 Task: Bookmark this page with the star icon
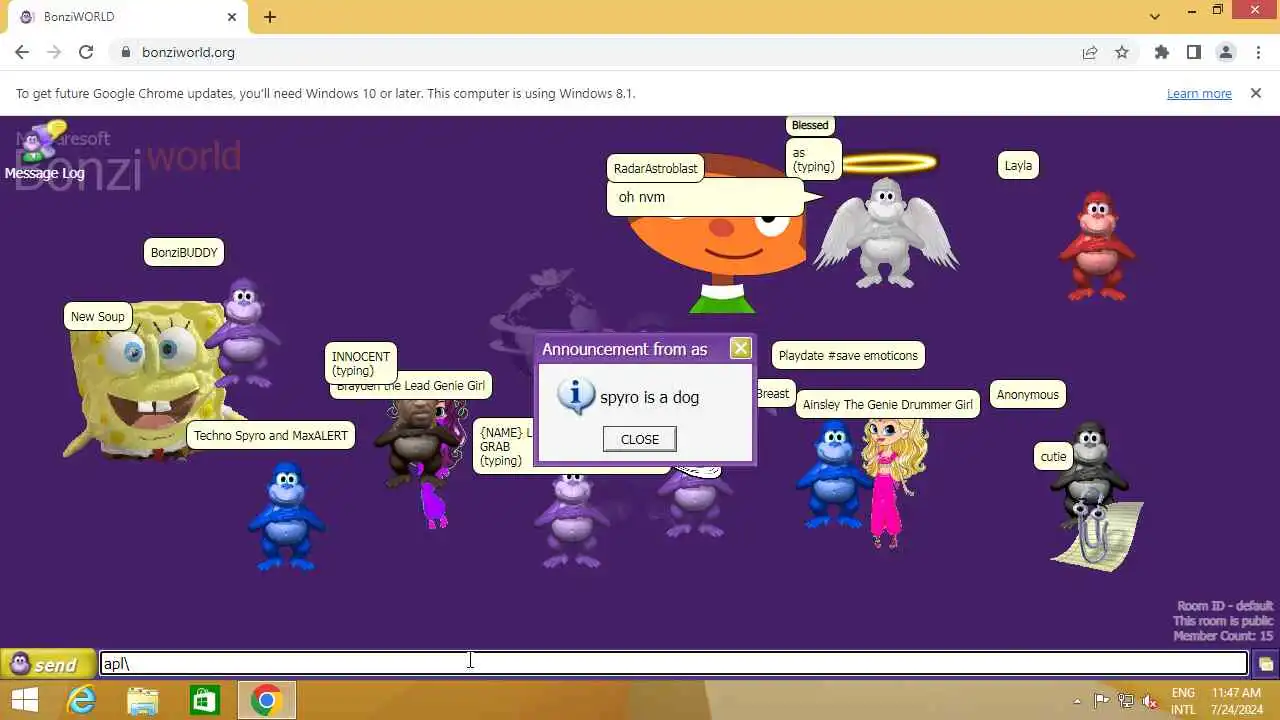pos(1122,52)
